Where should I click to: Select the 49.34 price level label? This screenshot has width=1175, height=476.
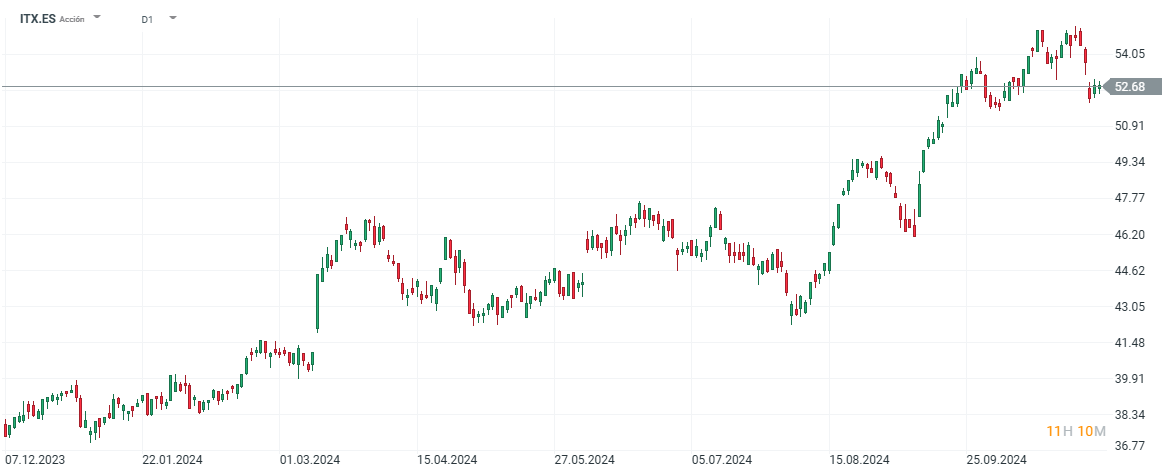[x=1130, y=162]
